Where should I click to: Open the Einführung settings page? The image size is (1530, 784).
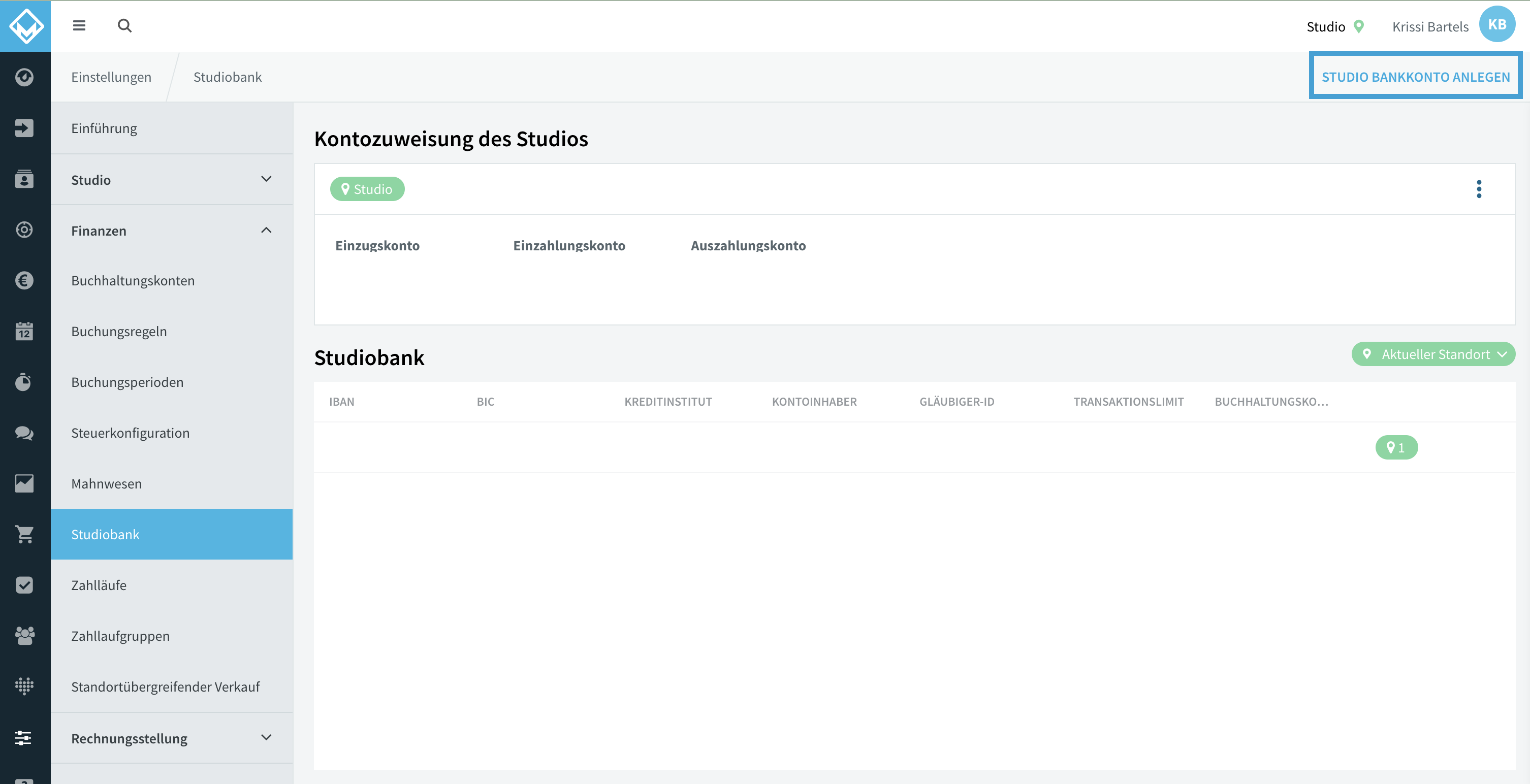172,128
